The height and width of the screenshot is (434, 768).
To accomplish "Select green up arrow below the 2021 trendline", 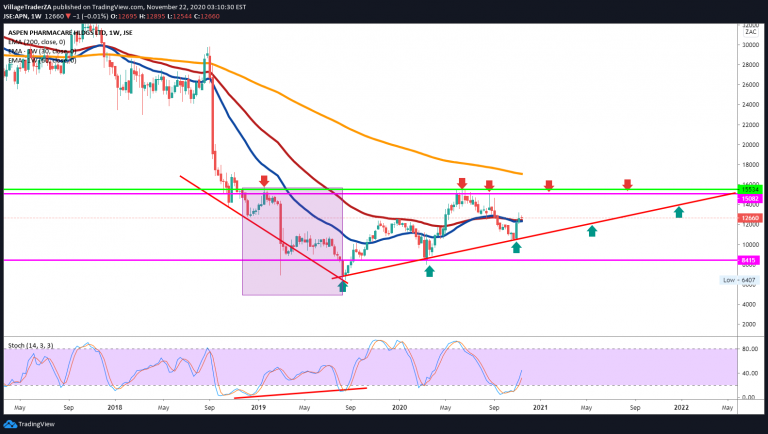I will [592, 231].
